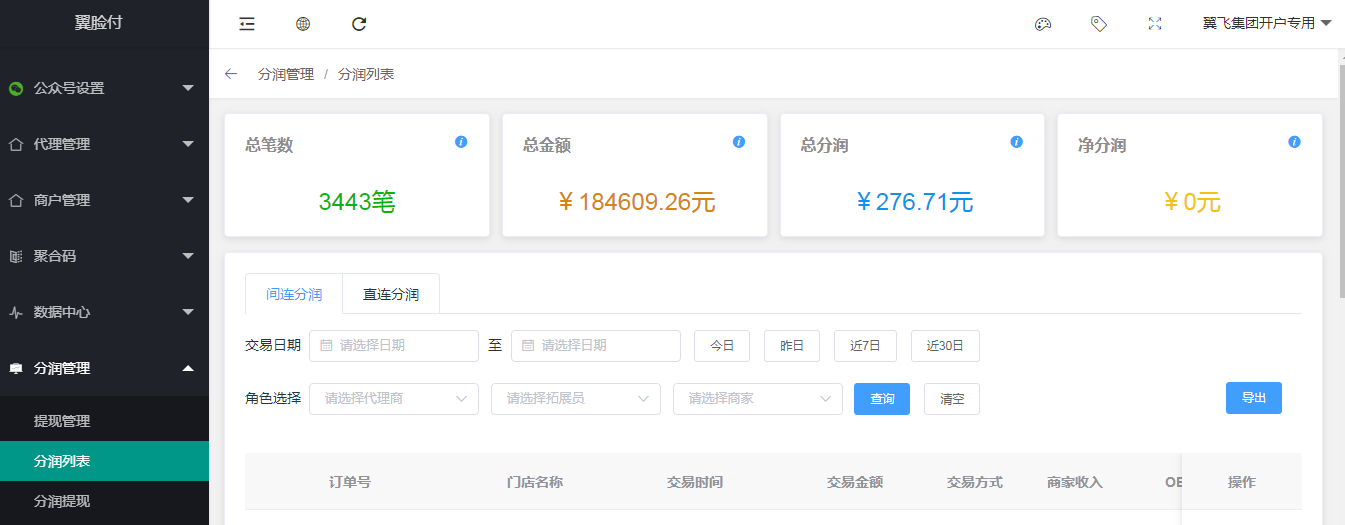Click the home icon beside 商户管理

[16, 200]
